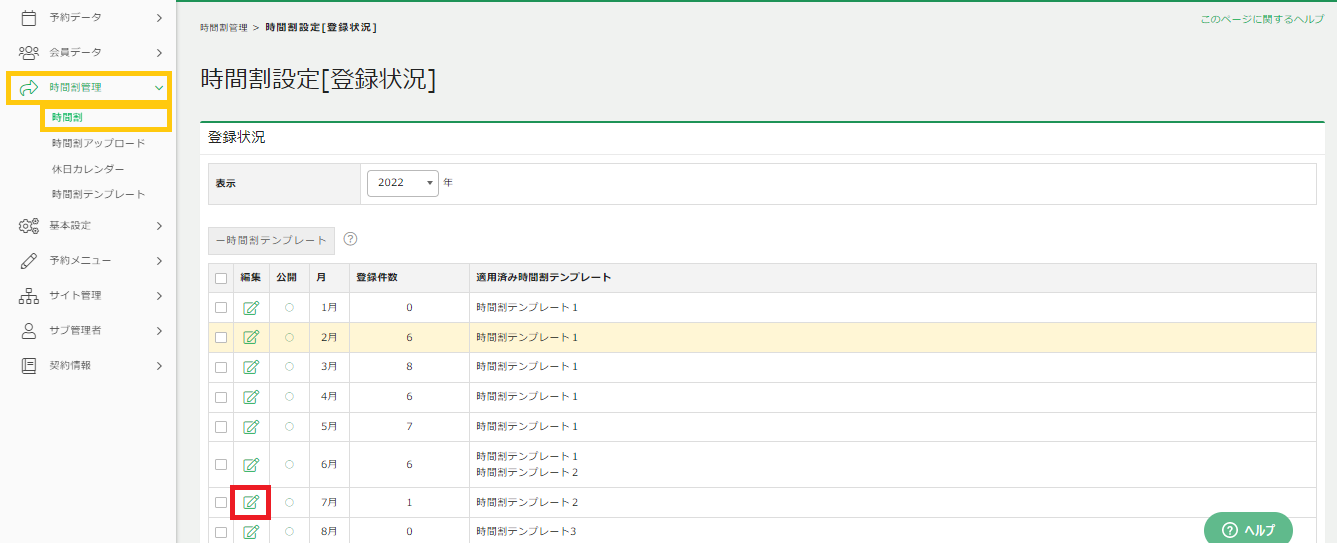Check the 5月 row checkbox
Viewport: 1337px width, 543px height.
coord(221,428)
